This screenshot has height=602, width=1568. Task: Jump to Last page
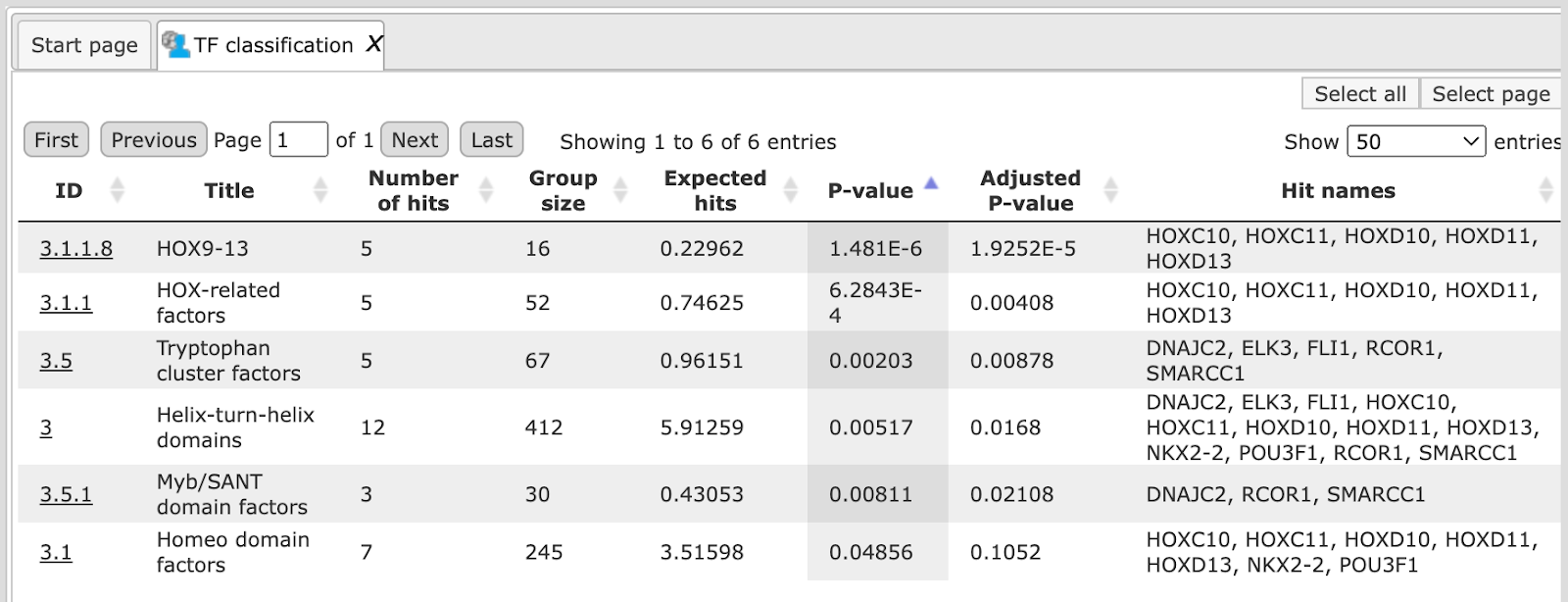[x=491, y=140]
